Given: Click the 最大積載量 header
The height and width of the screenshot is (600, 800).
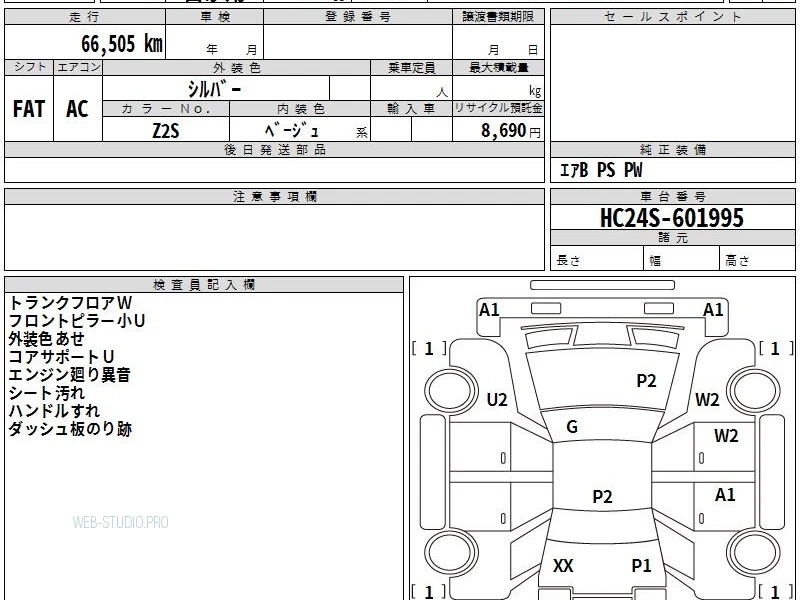Looking at the screenshot, I should click(498, 67).
